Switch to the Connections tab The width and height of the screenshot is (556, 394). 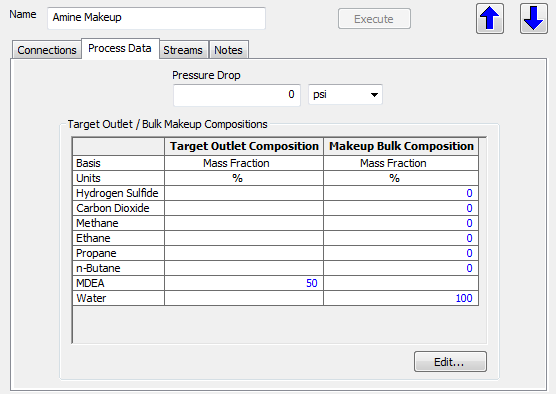tap(47, 50)
